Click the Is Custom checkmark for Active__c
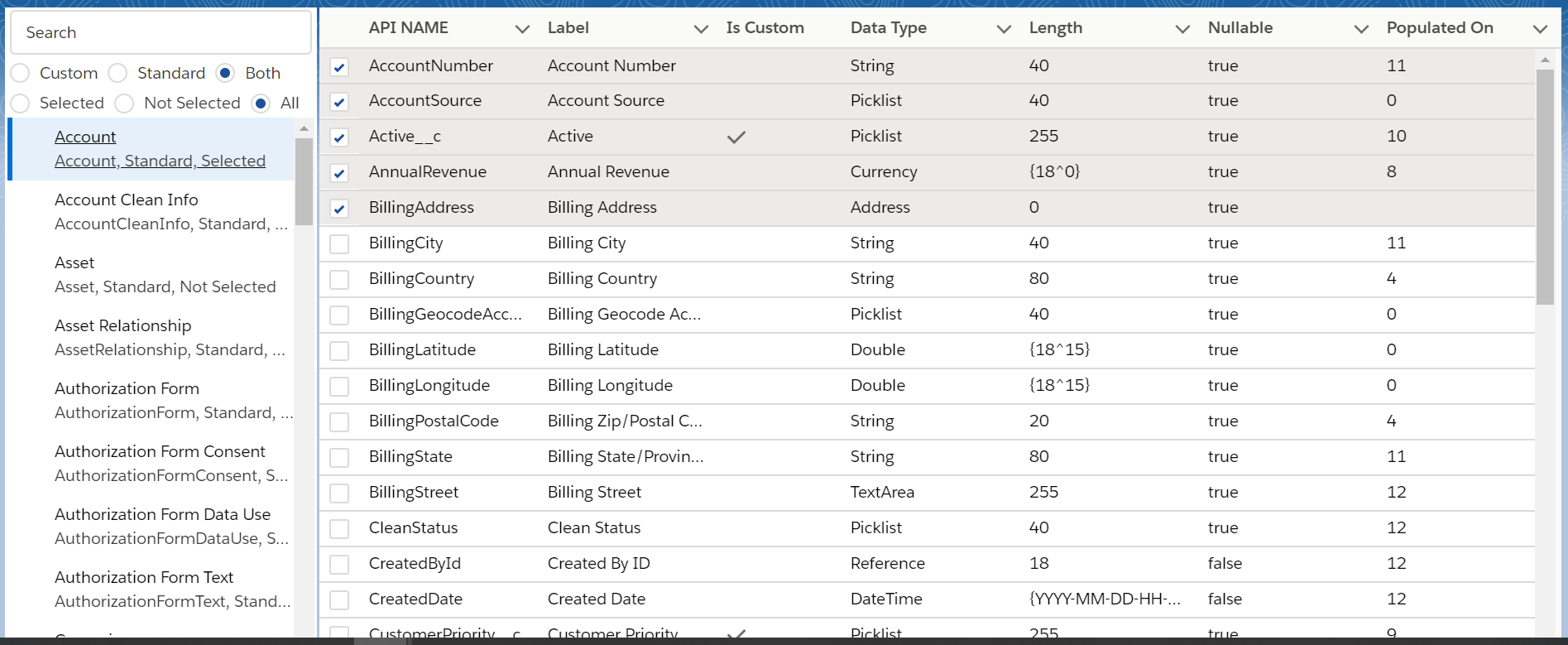The height and width of the screenshot is (645, 1568). pos(736,137)
